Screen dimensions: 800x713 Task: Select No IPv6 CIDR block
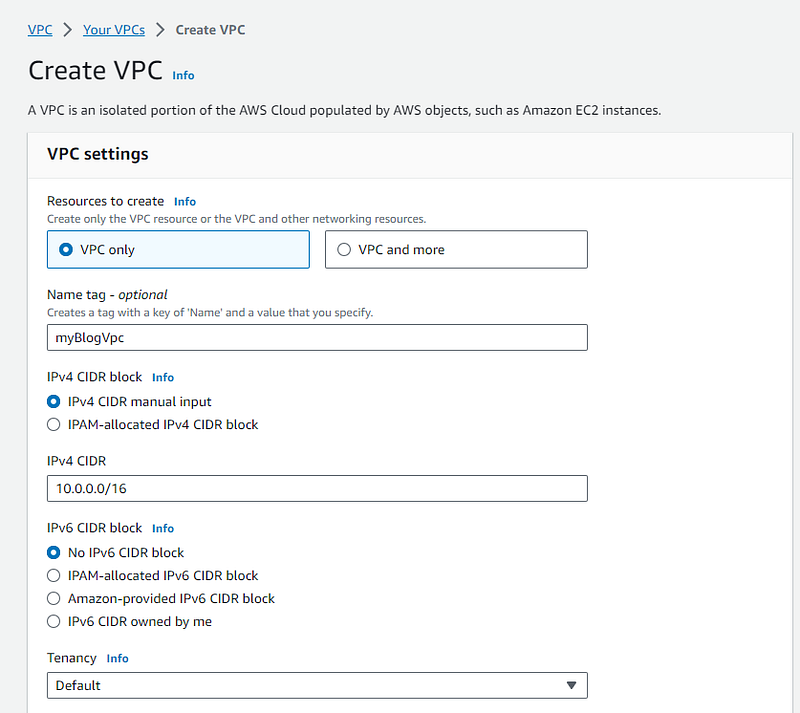click(x=54, y=553)
